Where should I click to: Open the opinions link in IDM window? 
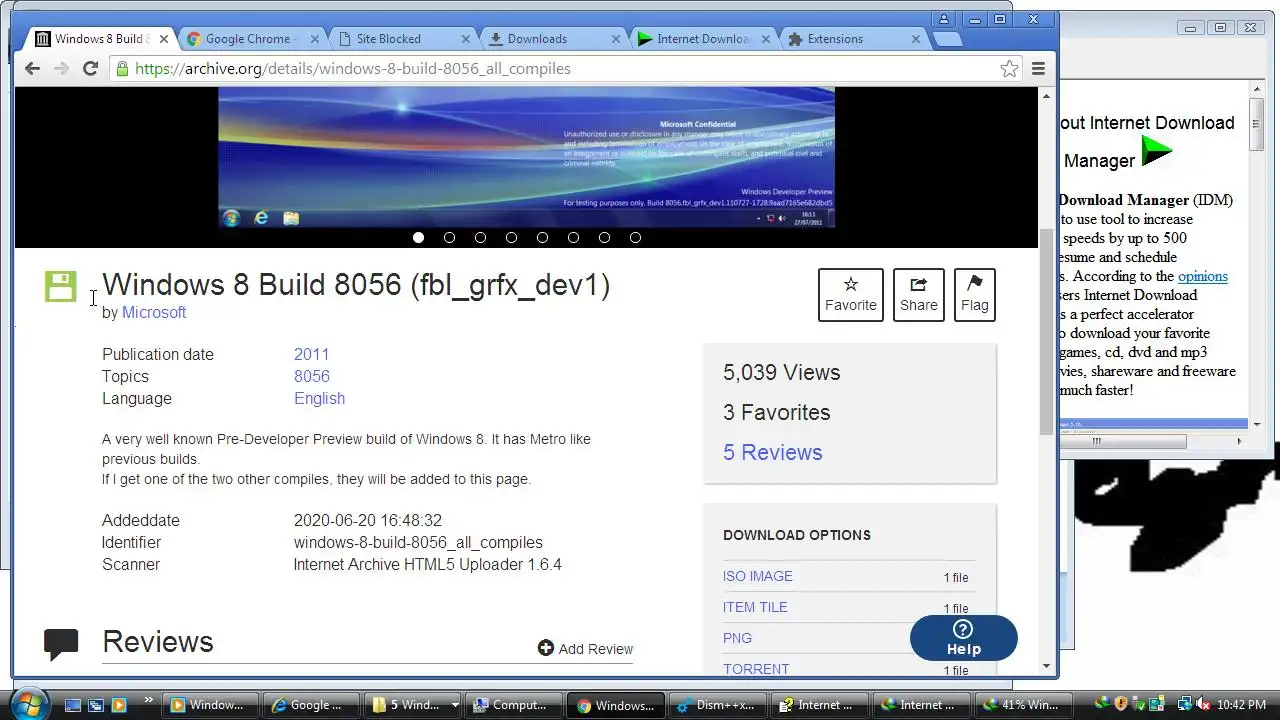(x=1202, y=276)
